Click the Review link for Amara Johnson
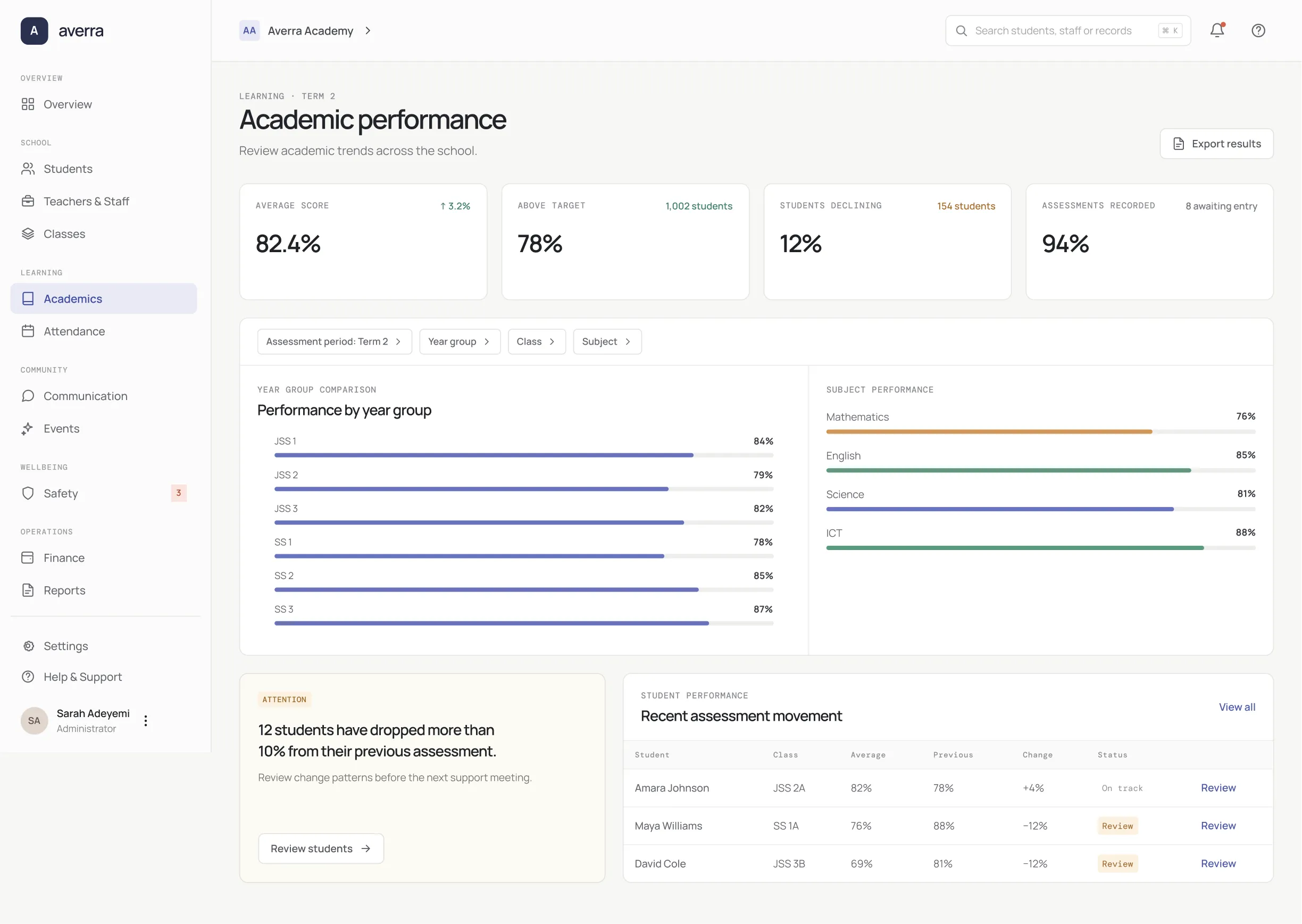This screenshot has height=924, width=1302. point(1218,788)
